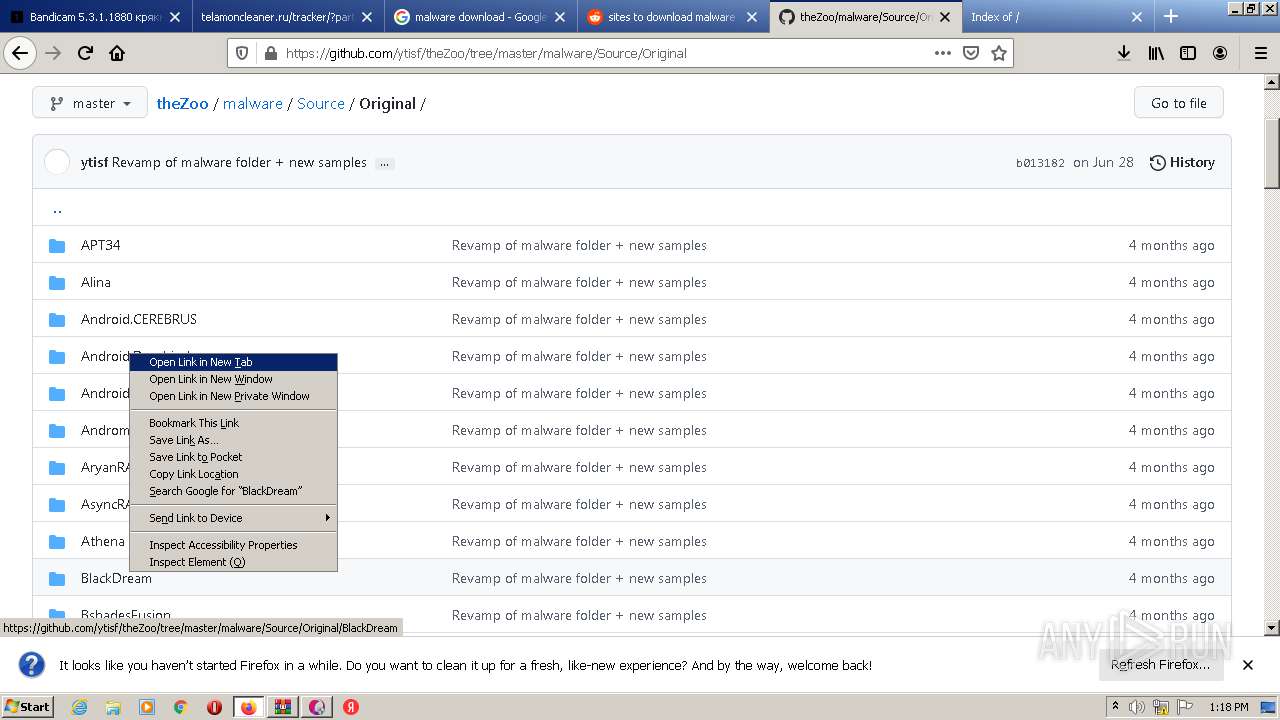
Task: Open commit b013182 hash link
Action: point(1040,163)
